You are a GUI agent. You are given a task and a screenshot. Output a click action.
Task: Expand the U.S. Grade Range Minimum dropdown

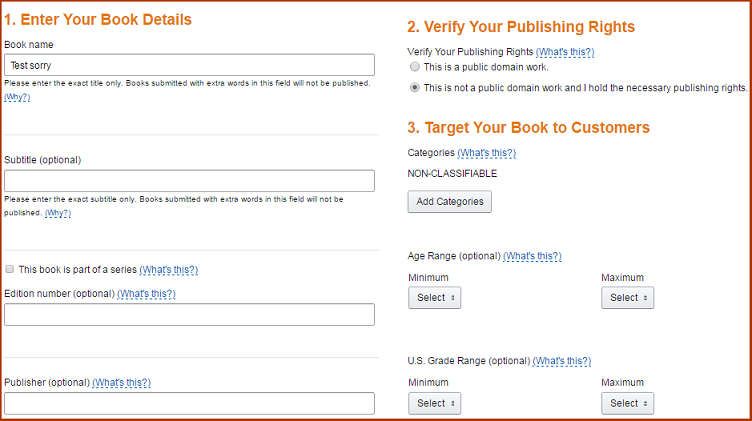pyautogui.click(x=435, y=403)
